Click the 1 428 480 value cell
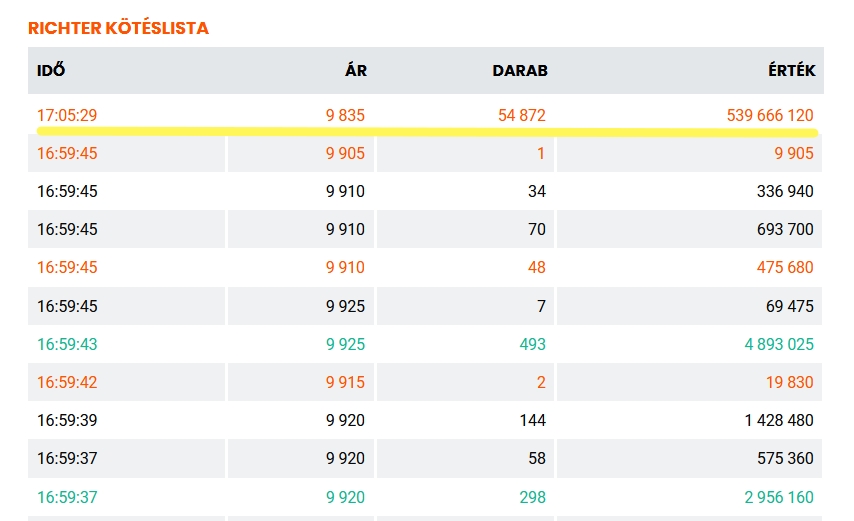The image size is (854, 521). tap(779, 420)
